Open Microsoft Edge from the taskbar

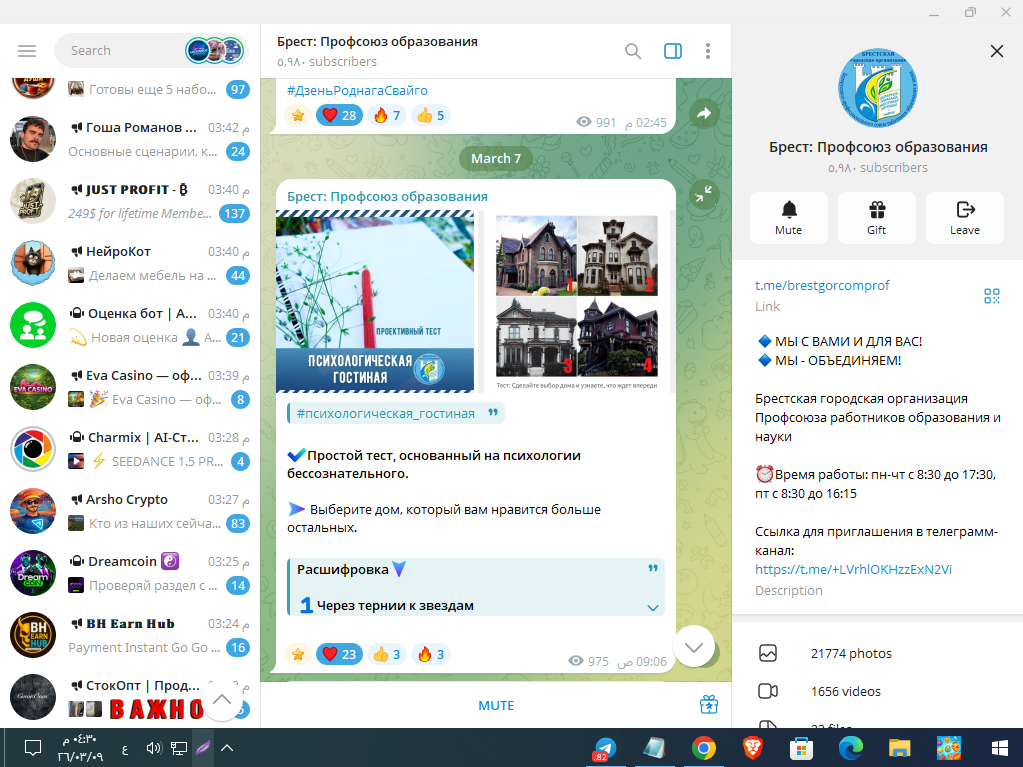(x=850, y=748)
